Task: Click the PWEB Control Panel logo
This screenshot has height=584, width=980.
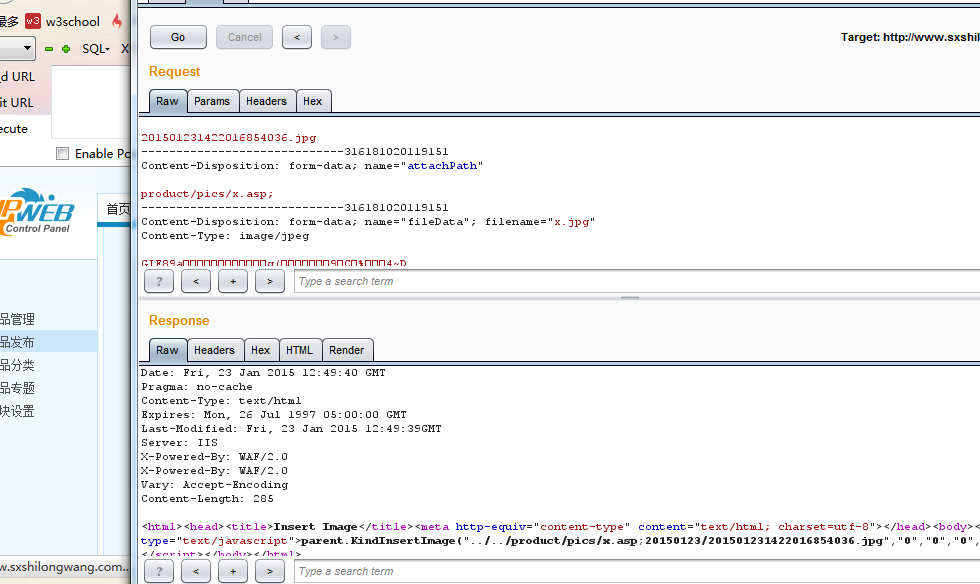Action: tap(37, 213)
